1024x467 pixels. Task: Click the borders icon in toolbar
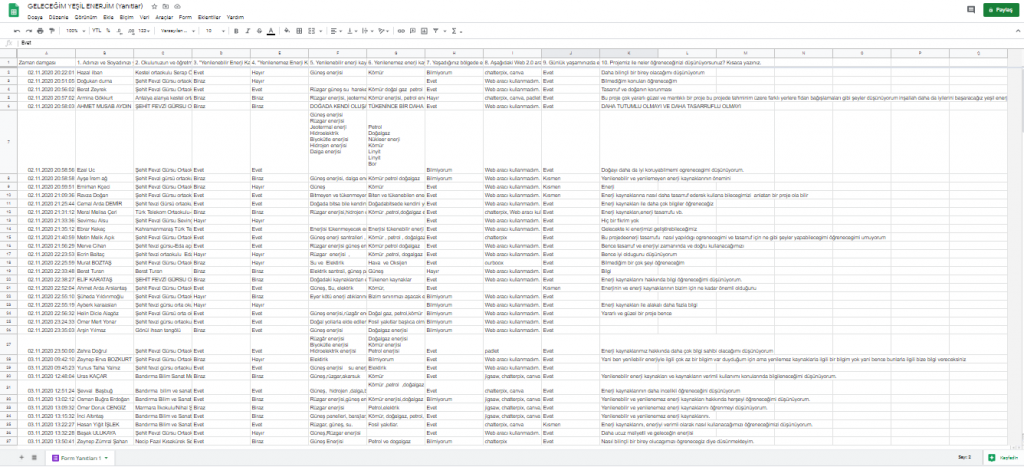[299, 30]
